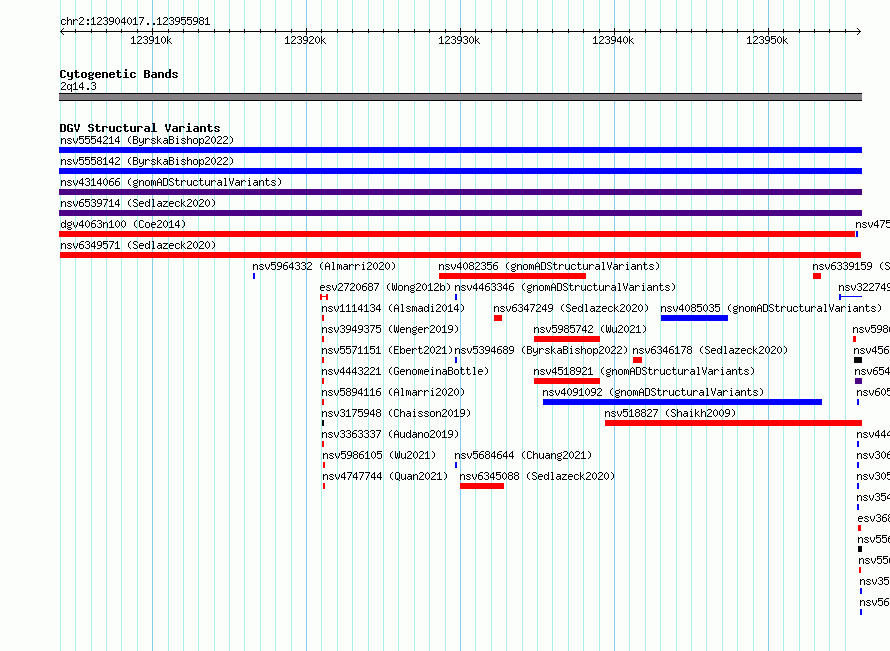Click the nsv518827 (Shaikh2009) label
This screenshot has height=651, width=890.
pos(670,413)
